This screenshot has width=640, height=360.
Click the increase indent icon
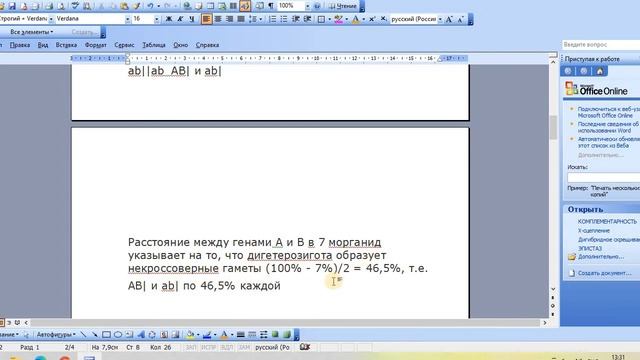coord(307,19)
